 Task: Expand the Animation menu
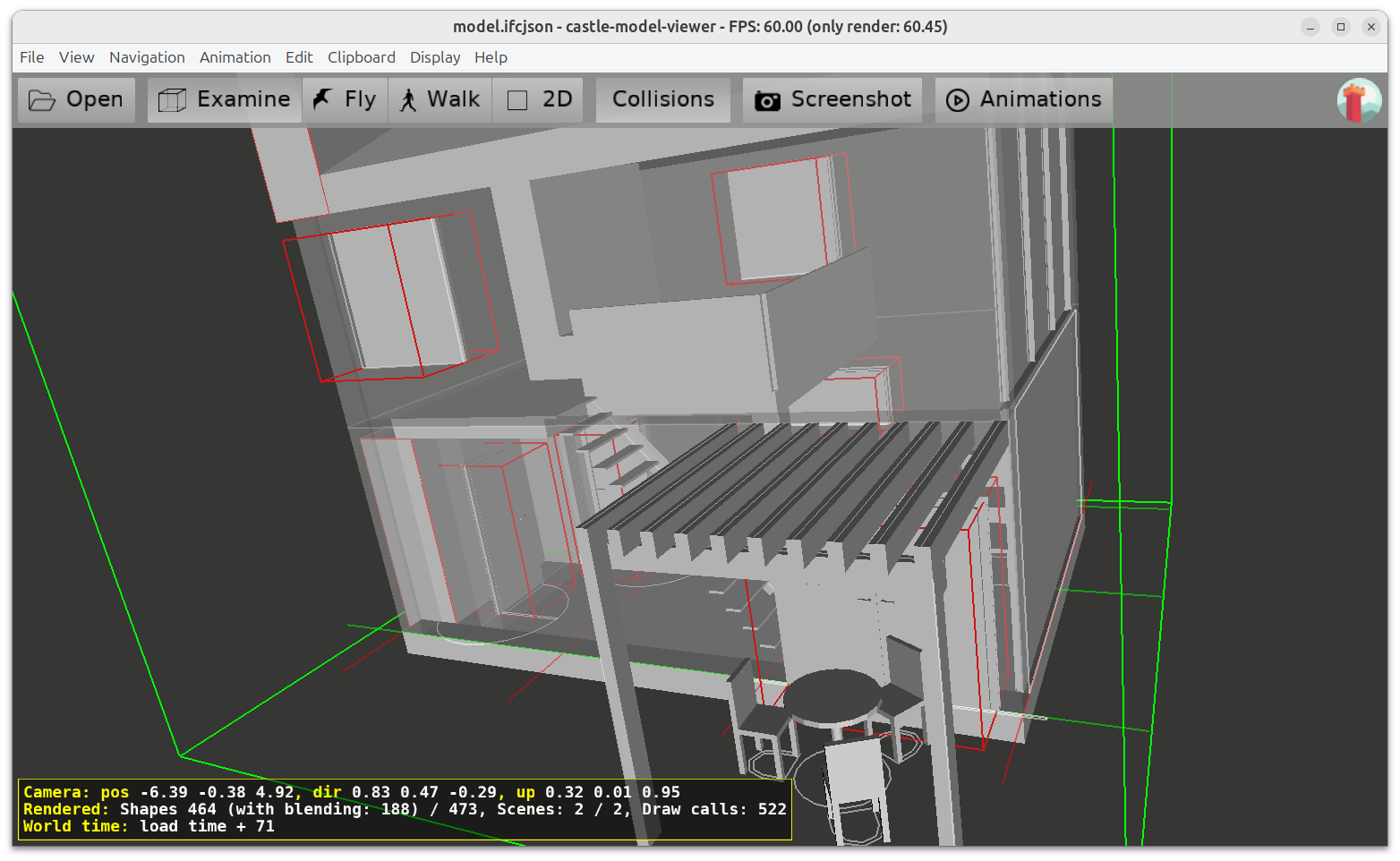(x=235, y=57)
